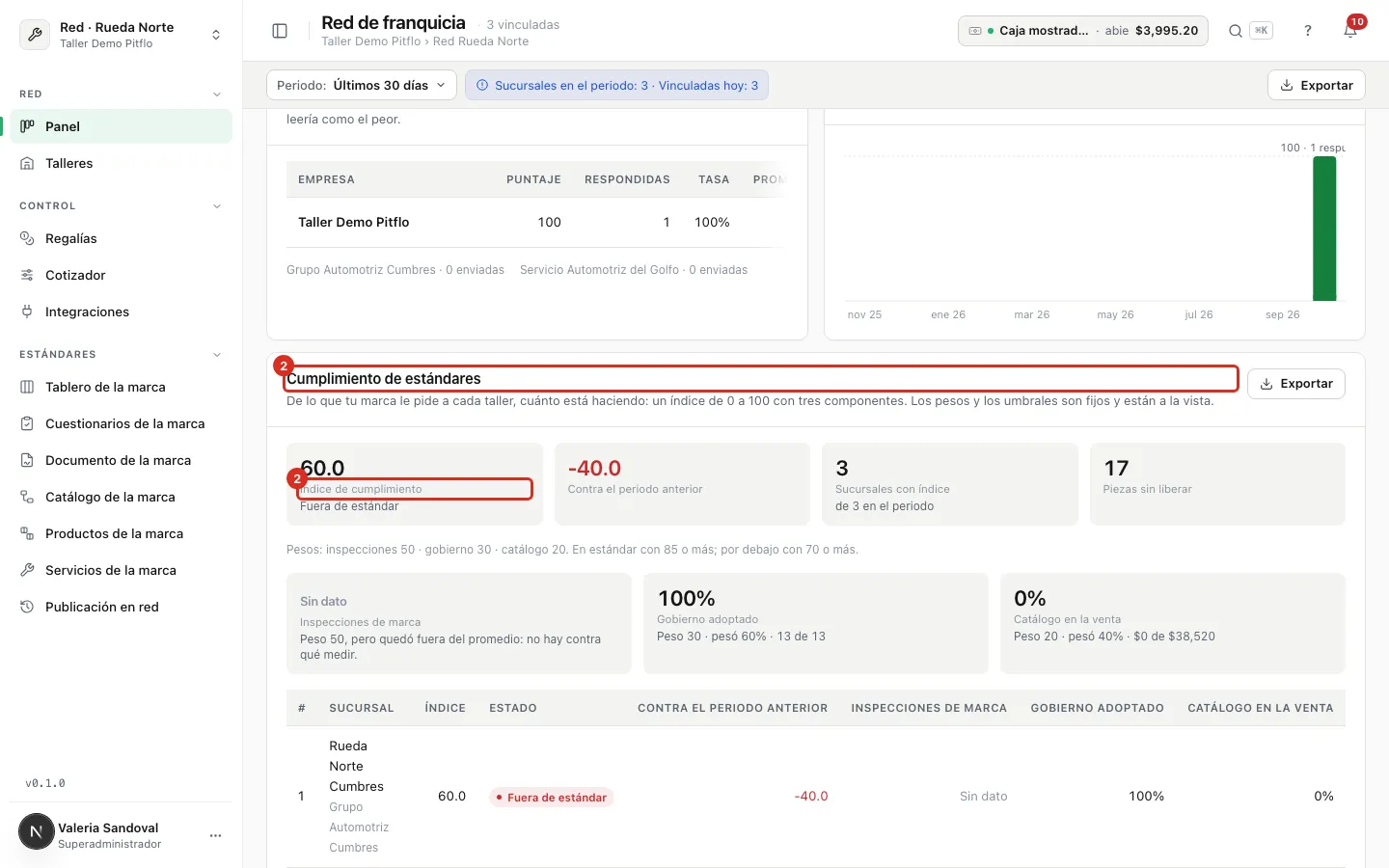Toggle the sidebar panel icon
The width and height of the screenshot is (1389, 868).
point(280,31)
